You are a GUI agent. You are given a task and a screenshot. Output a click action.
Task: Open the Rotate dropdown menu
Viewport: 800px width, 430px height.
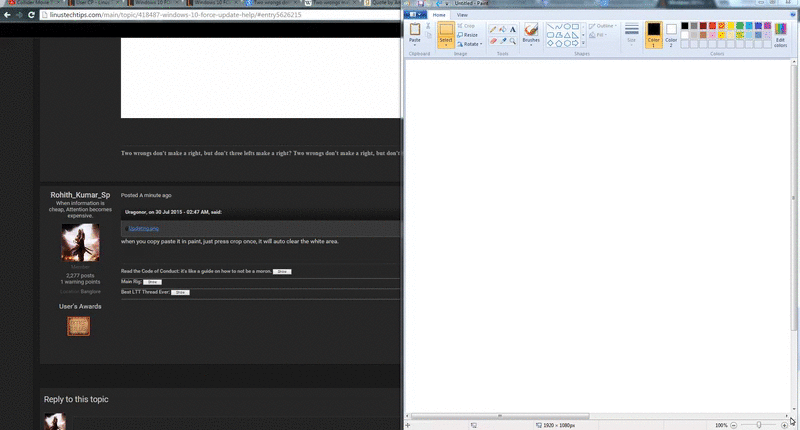[x=469, y=44]
